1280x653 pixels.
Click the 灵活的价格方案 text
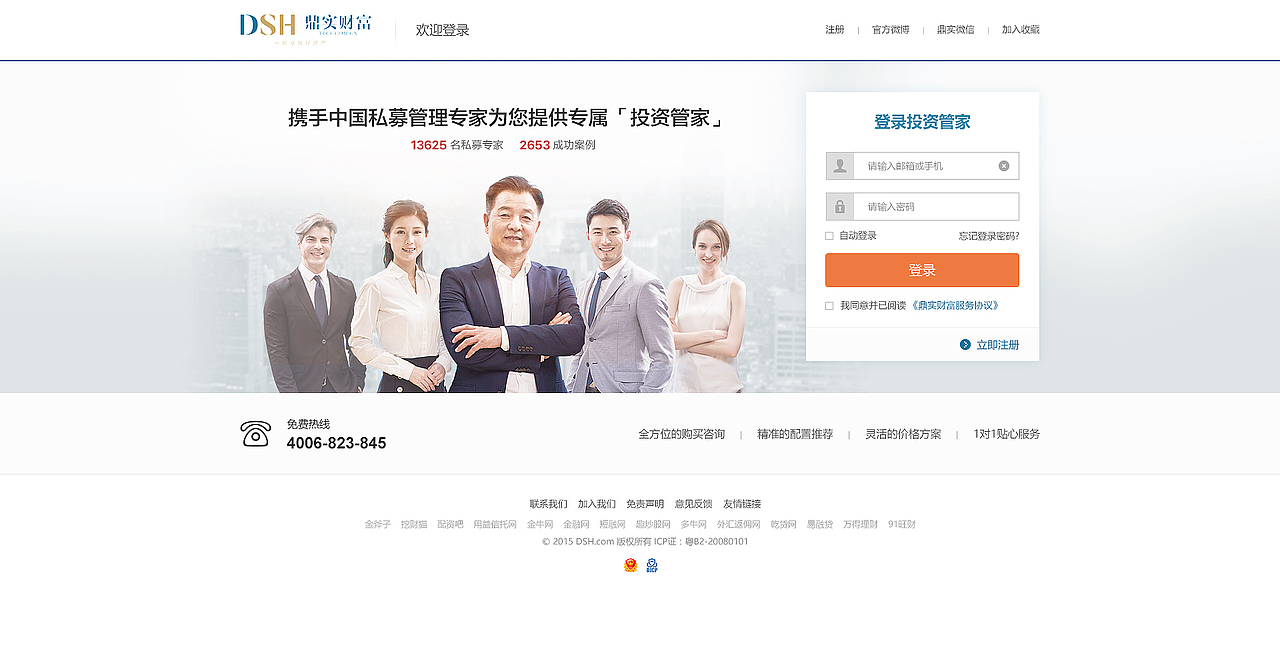click(903, 434)
